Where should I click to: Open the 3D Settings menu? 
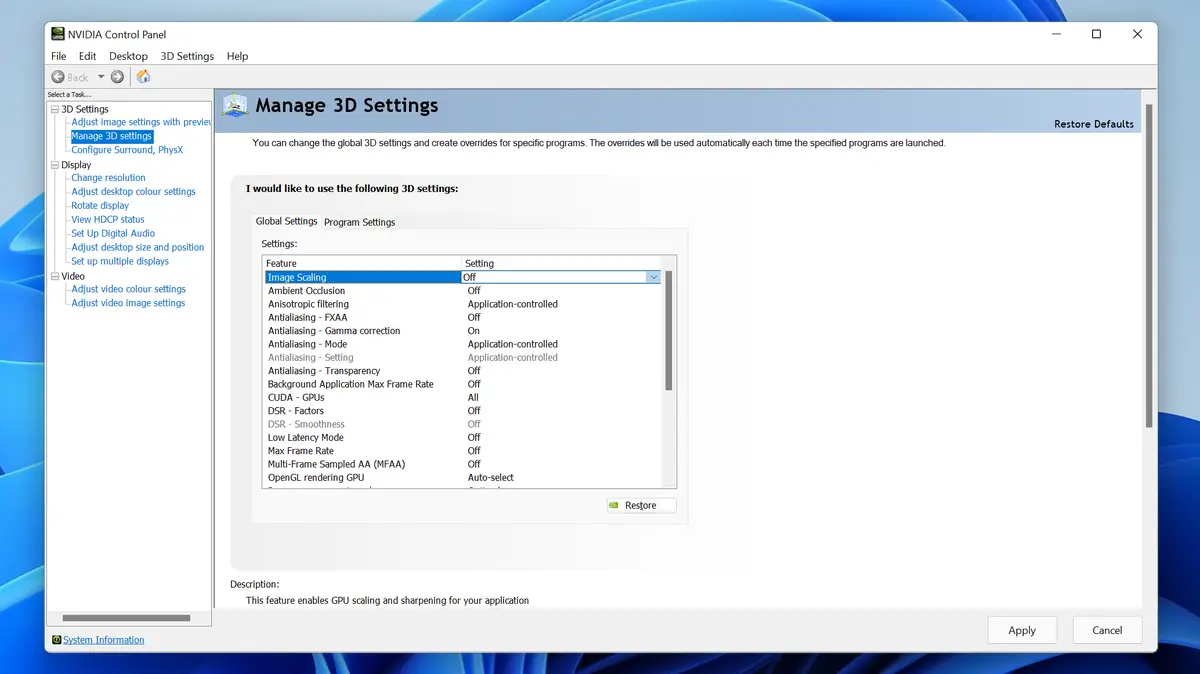[x=187, y=56]
